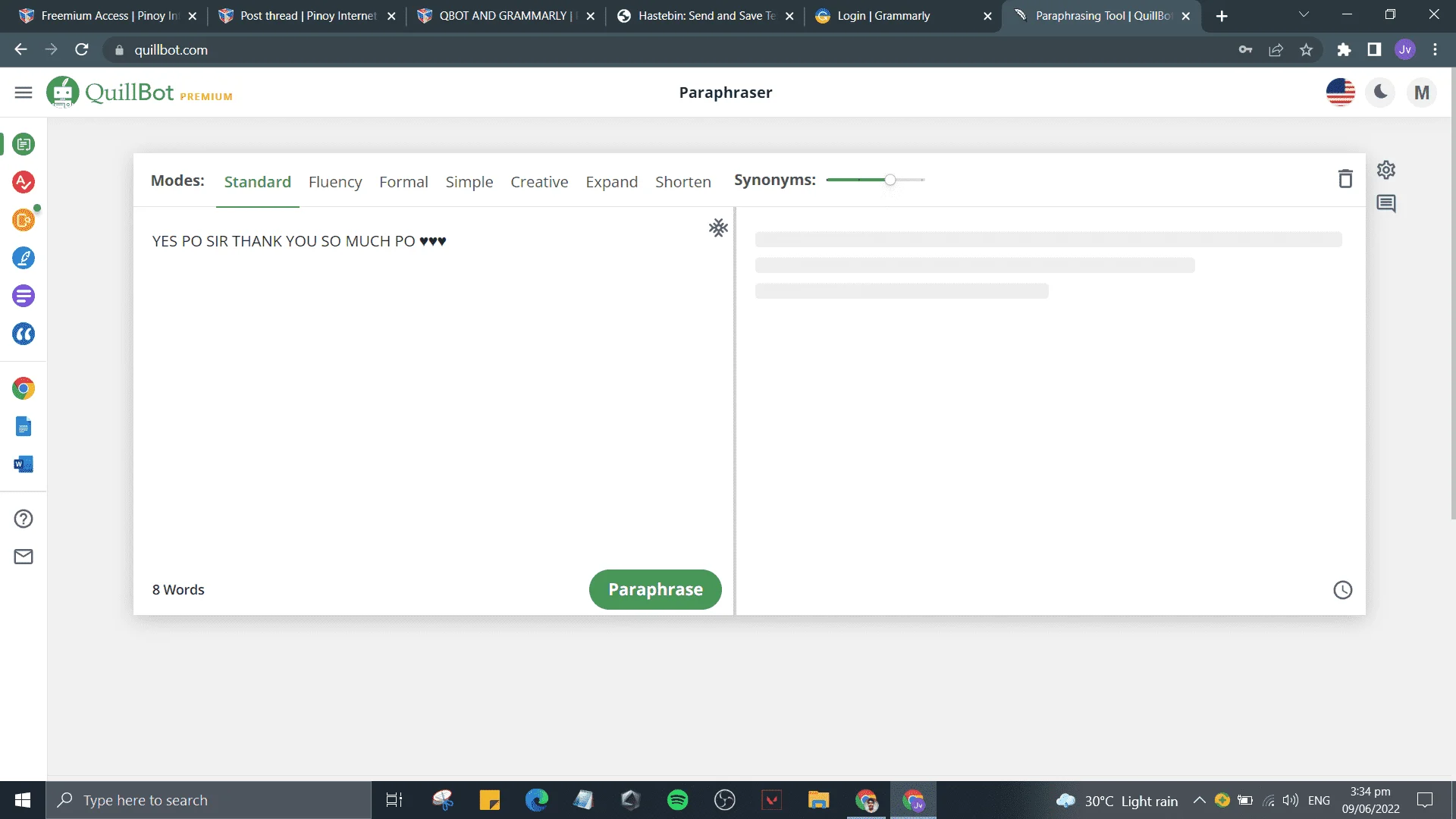Open Spotify from the taskbar
The width and height of the screenshot is (1456, 819).
(677, 800)
